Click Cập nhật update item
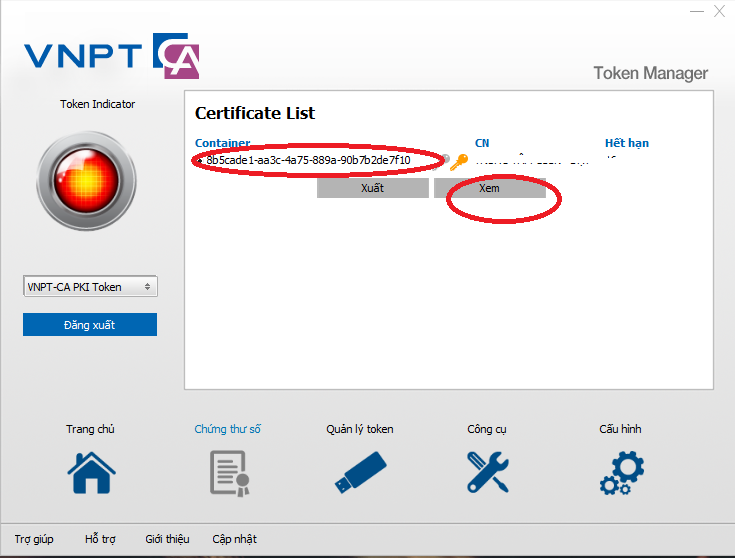The height and width of the screenshot is (558, 735). (x=234, y=539)
